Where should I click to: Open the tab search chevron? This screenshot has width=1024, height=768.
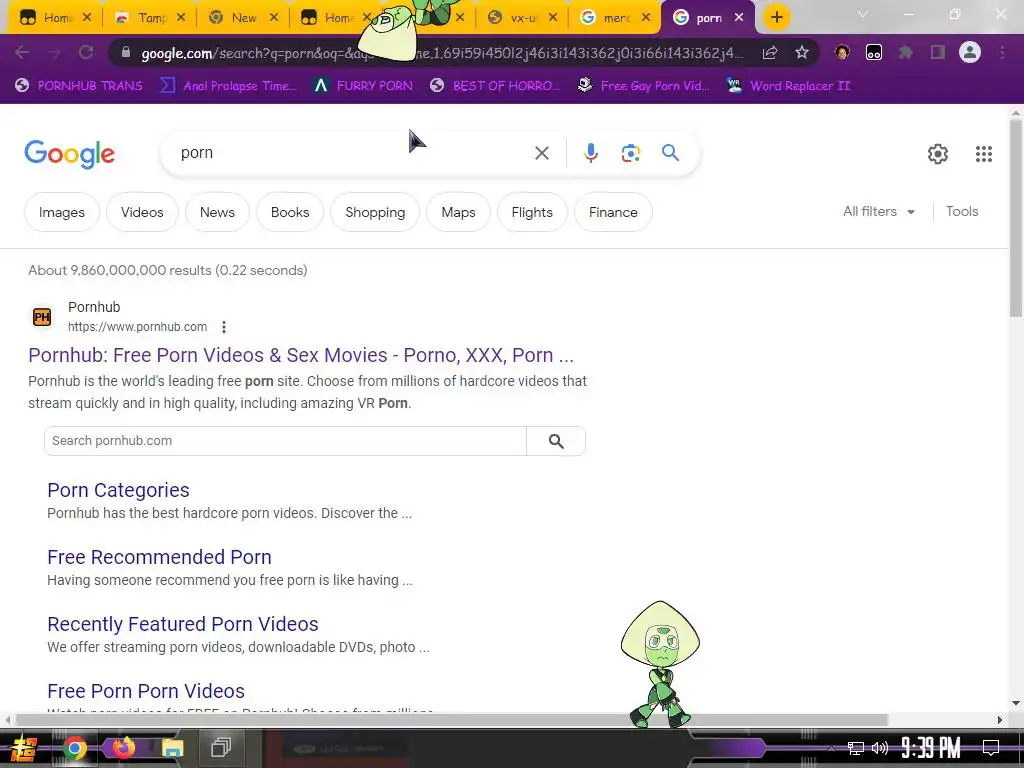(863, 14)
